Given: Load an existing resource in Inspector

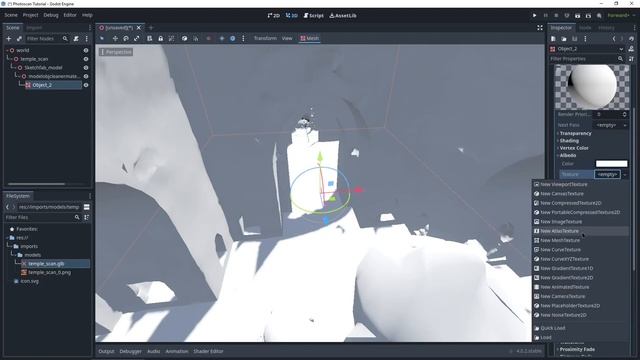Looking at the screenshot, I should pyautogui.click(x=564, y=39).
